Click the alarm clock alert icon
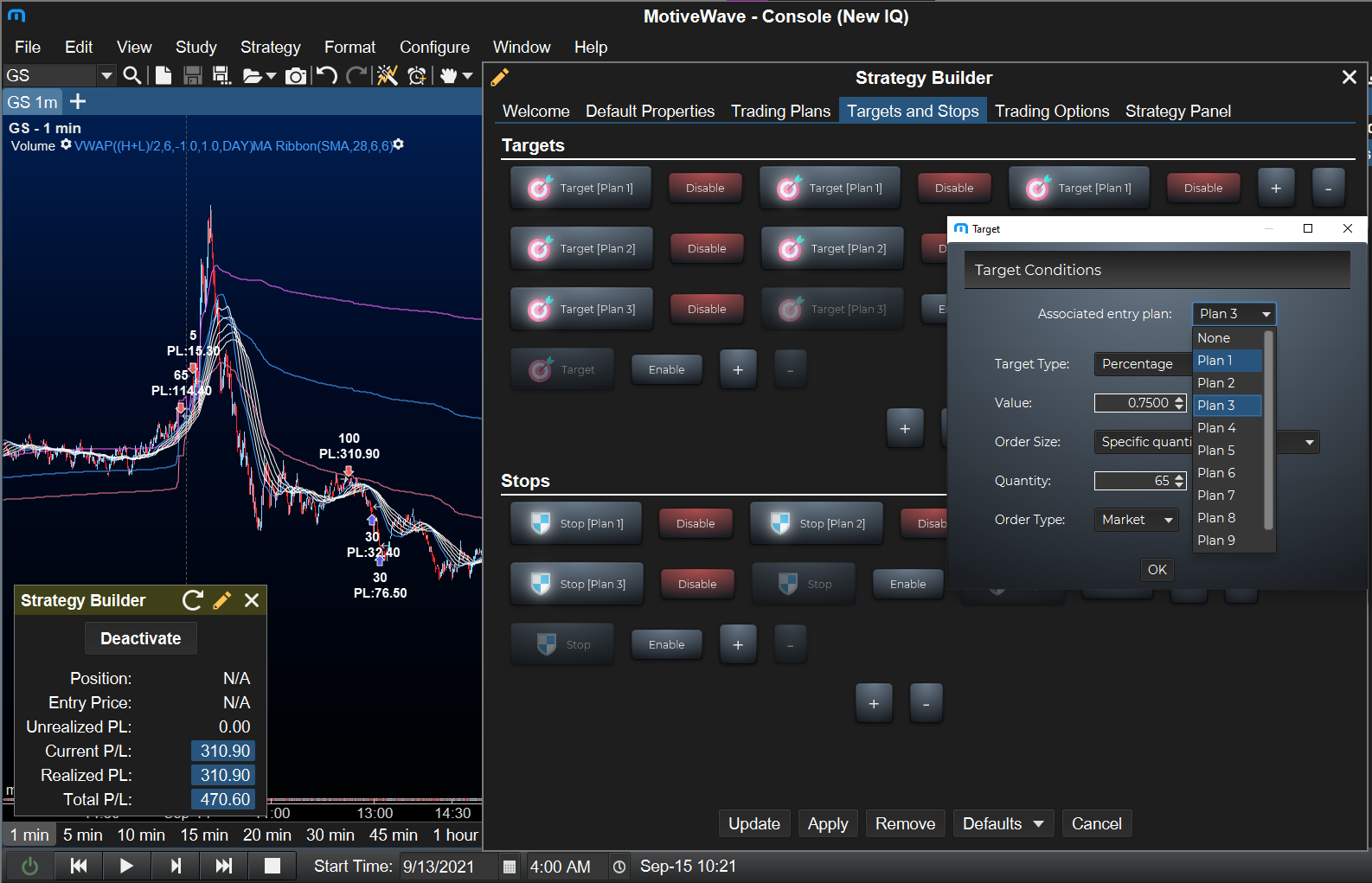Image resolution: width=1372 pixels, height=883 pixels. [x=418, y=75]
